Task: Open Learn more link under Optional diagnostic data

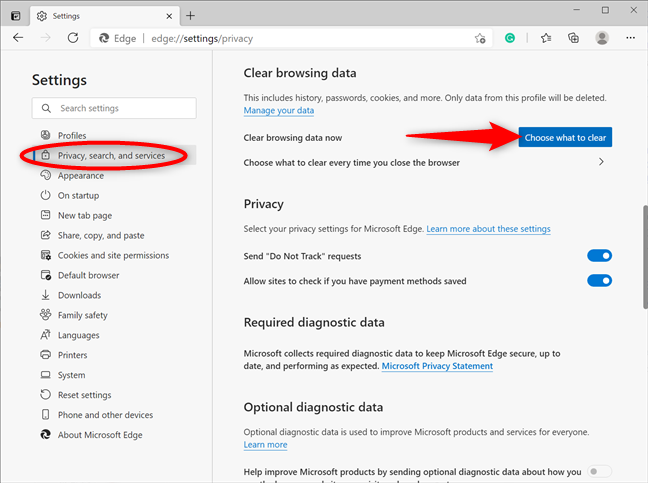Action: tap(265, 445)
